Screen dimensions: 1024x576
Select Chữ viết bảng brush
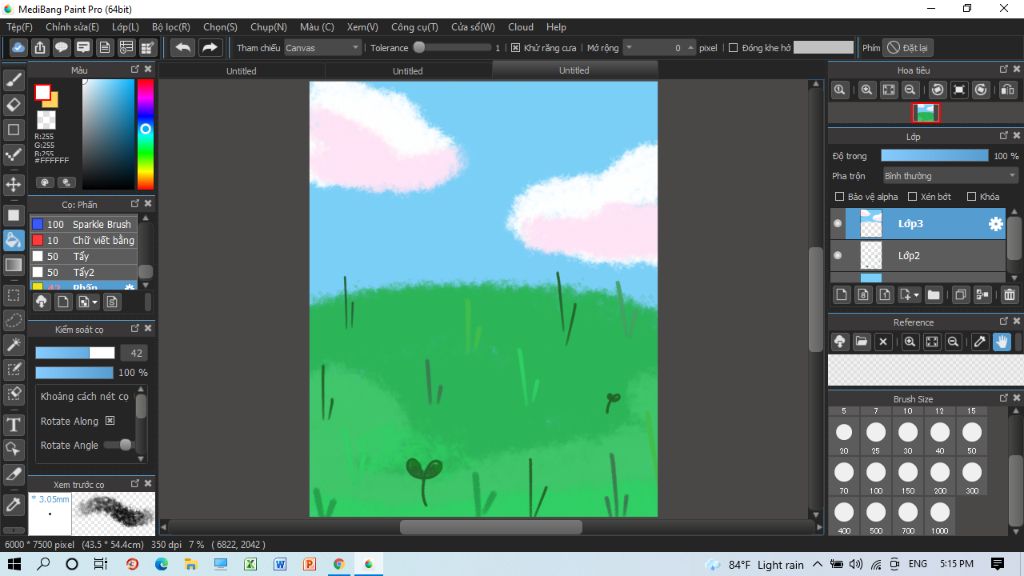(x=84, y=240)
